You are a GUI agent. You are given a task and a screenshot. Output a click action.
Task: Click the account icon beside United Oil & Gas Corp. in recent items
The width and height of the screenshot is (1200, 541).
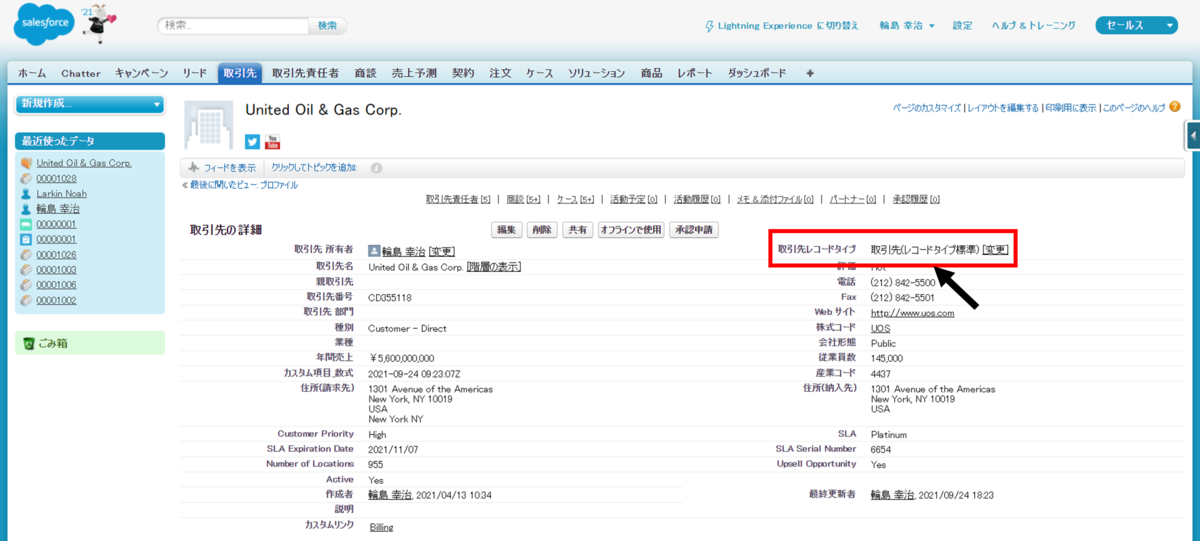coord(26,163)
